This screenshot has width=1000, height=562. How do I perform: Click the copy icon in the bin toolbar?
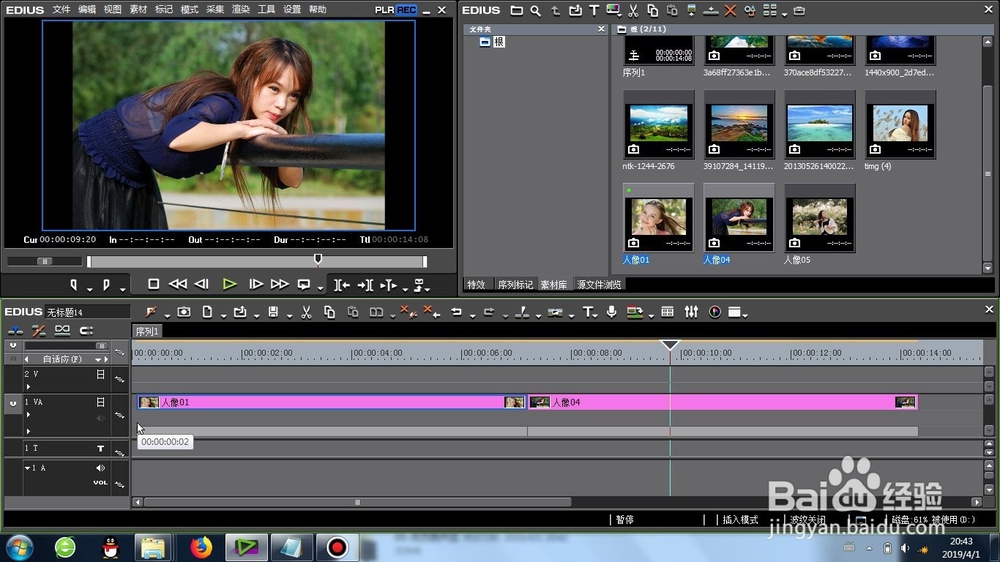pos(652,10)
